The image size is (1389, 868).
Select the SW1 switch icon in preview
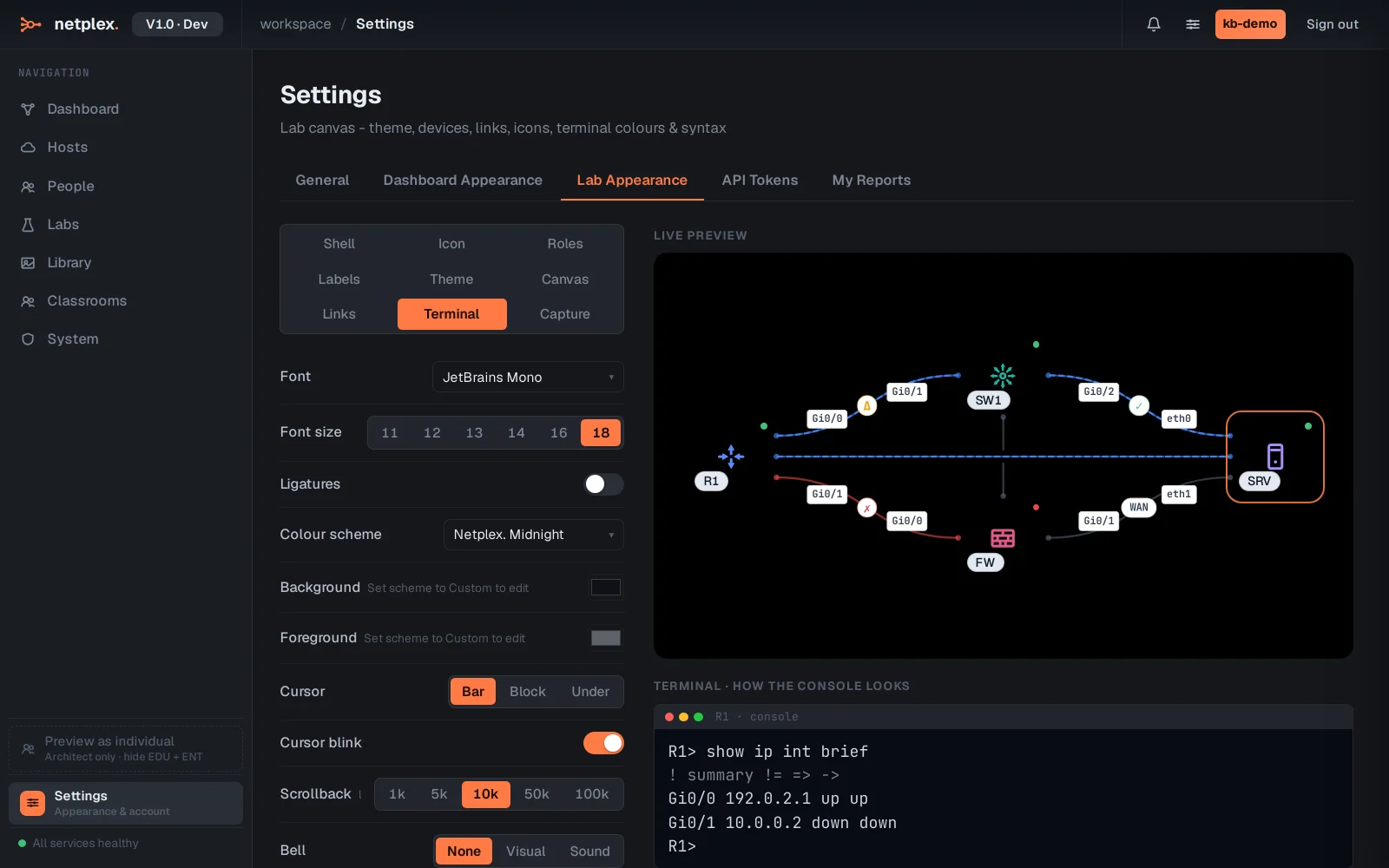tap(1003, 376)
